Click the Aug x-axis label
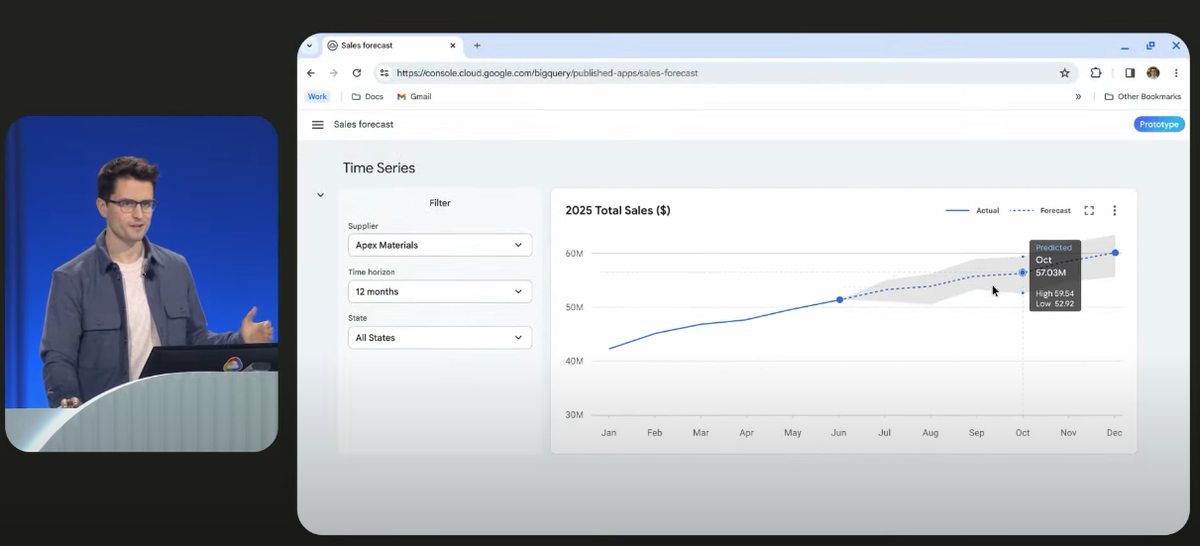Viewport: 1200px width, 546px height. click(930, 433)
